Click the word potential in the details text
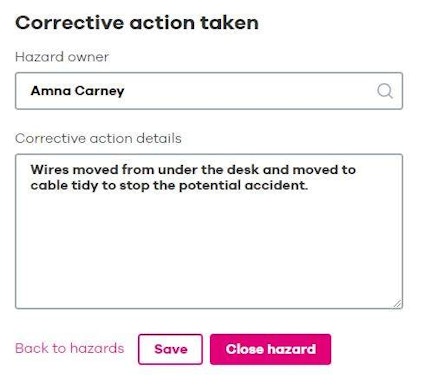The width and height of the screenshot is (425, 391). (x=210, y=186)
